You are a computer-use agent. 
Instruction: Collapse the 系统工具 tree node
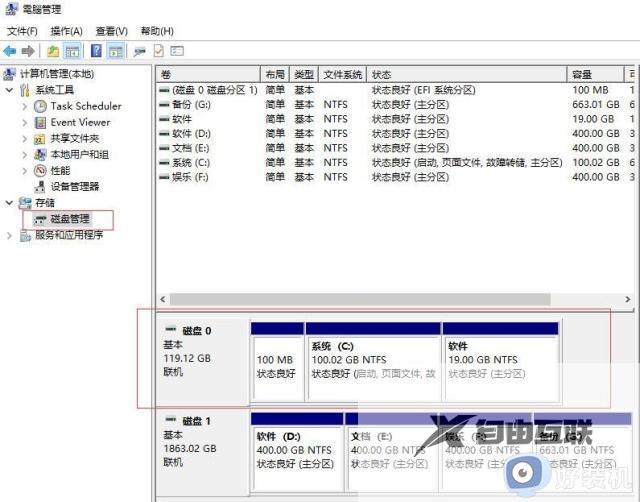(9, 90)
